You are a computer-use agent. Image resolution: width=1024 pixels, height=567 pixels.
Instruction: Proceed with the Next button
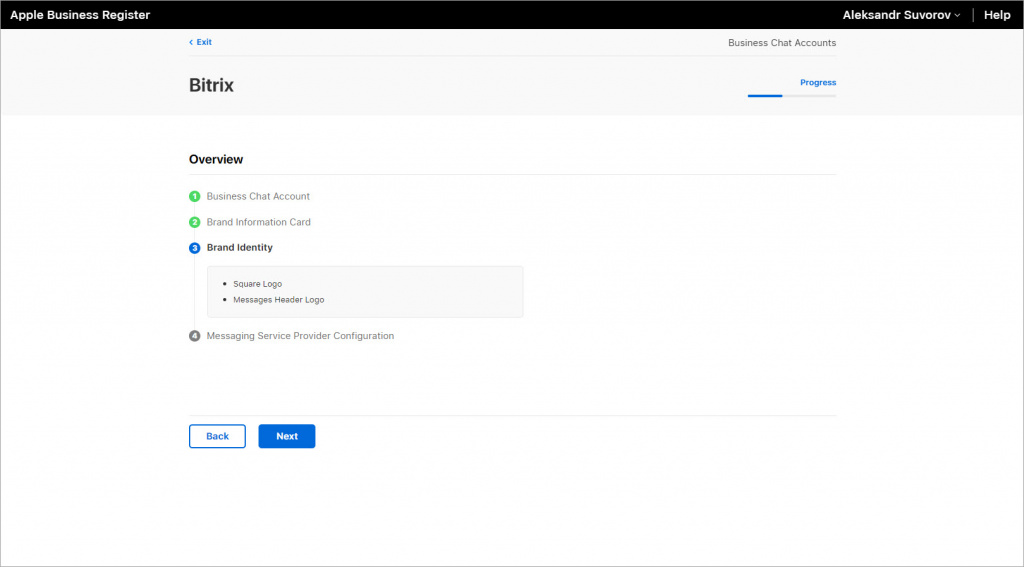[x=287, y=436]
